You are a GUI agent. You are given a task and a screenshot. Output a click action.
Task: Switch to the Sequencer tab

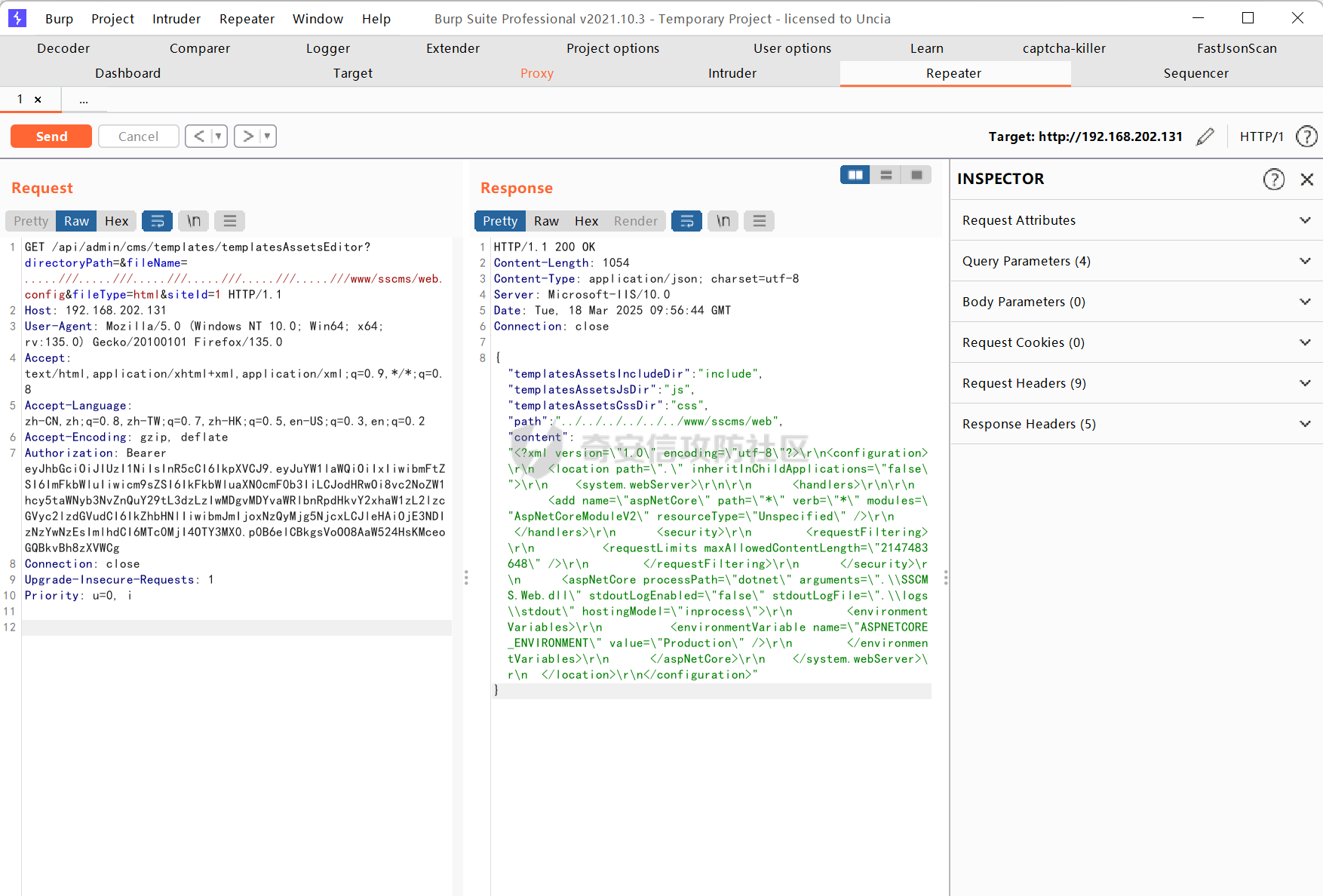(1196, 73)
